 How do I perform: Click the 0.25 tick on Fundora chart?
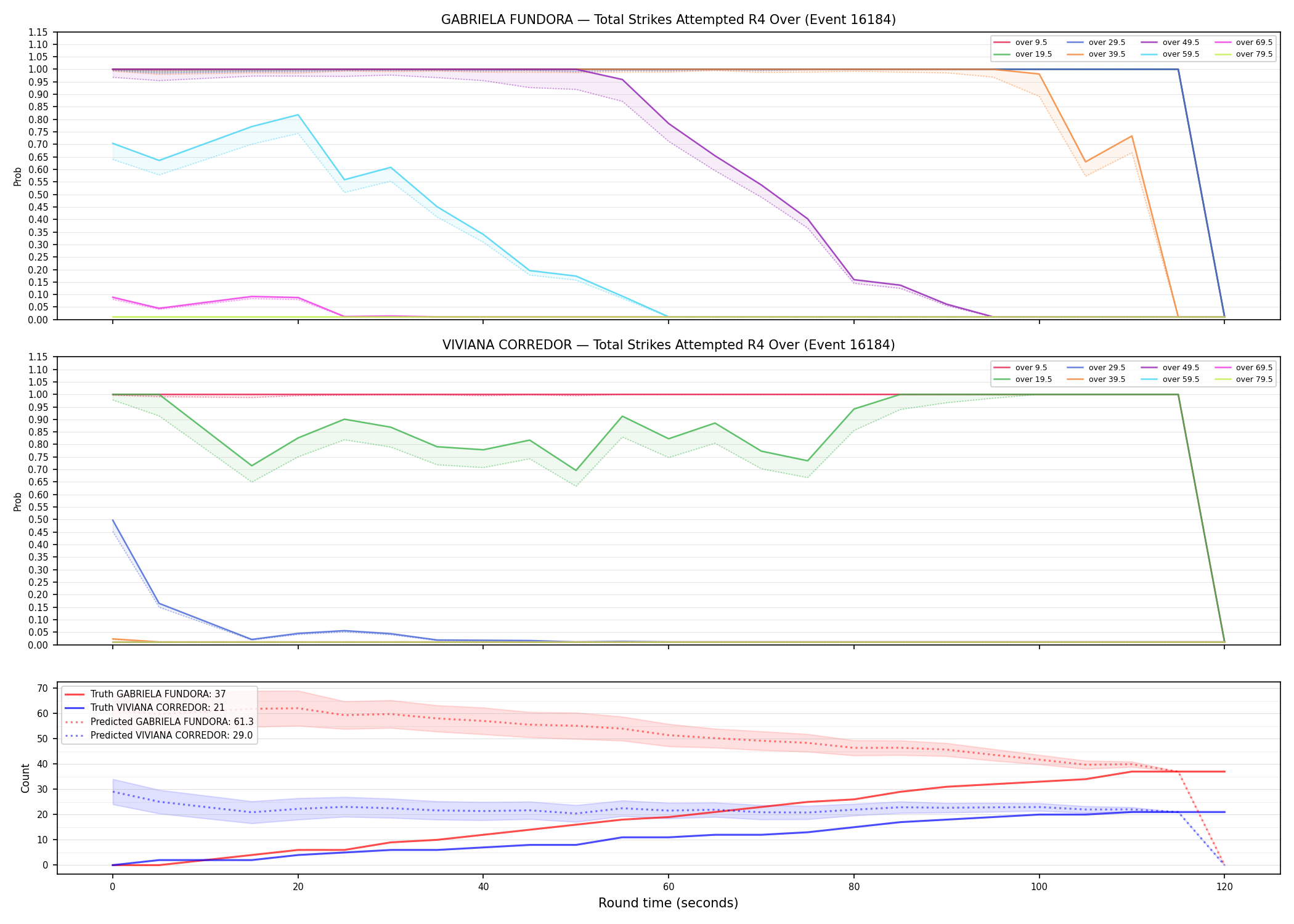(x=38, y=257)
